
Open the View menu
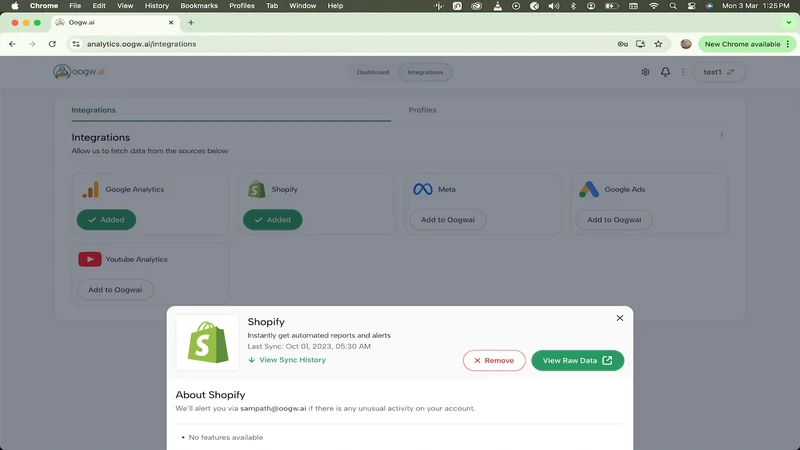click(x=125, y=6)
